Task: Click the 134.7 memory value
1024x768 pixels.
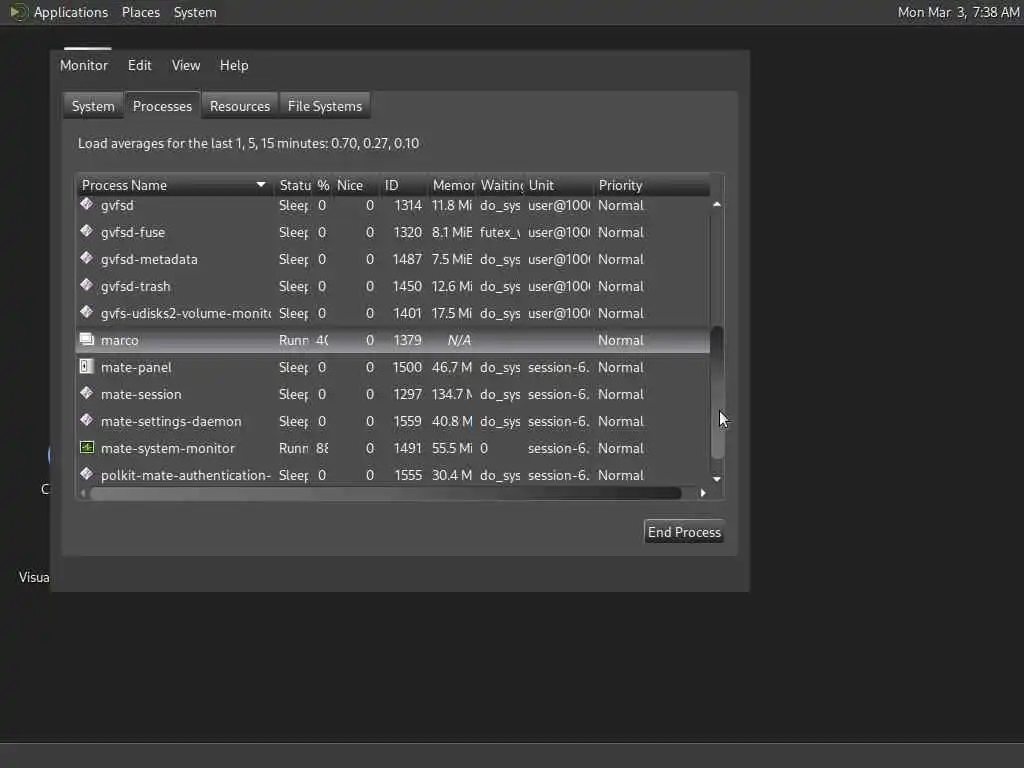Action: pos(451,394)
